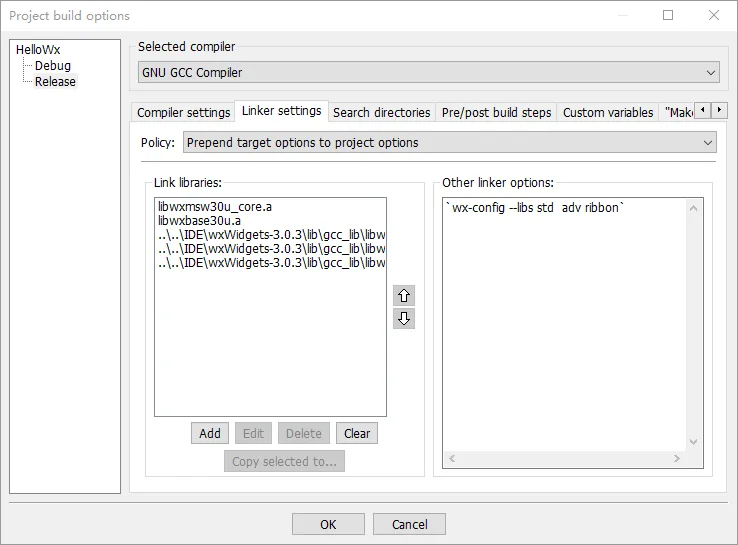Close the Project build options dialog
This screenshot has width=738, height=545.
[x=714, y=15]
